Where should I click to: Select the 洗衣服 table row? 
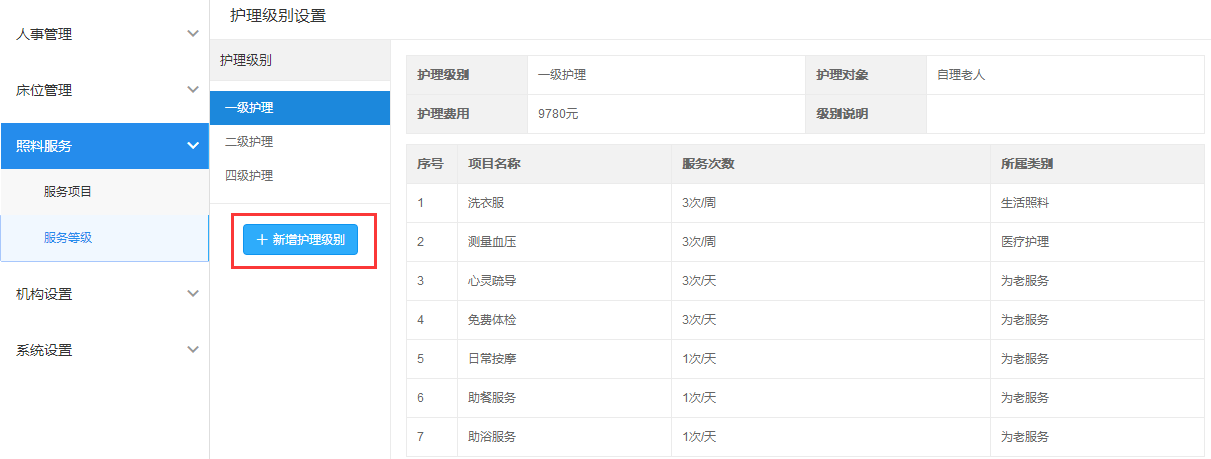486,203
